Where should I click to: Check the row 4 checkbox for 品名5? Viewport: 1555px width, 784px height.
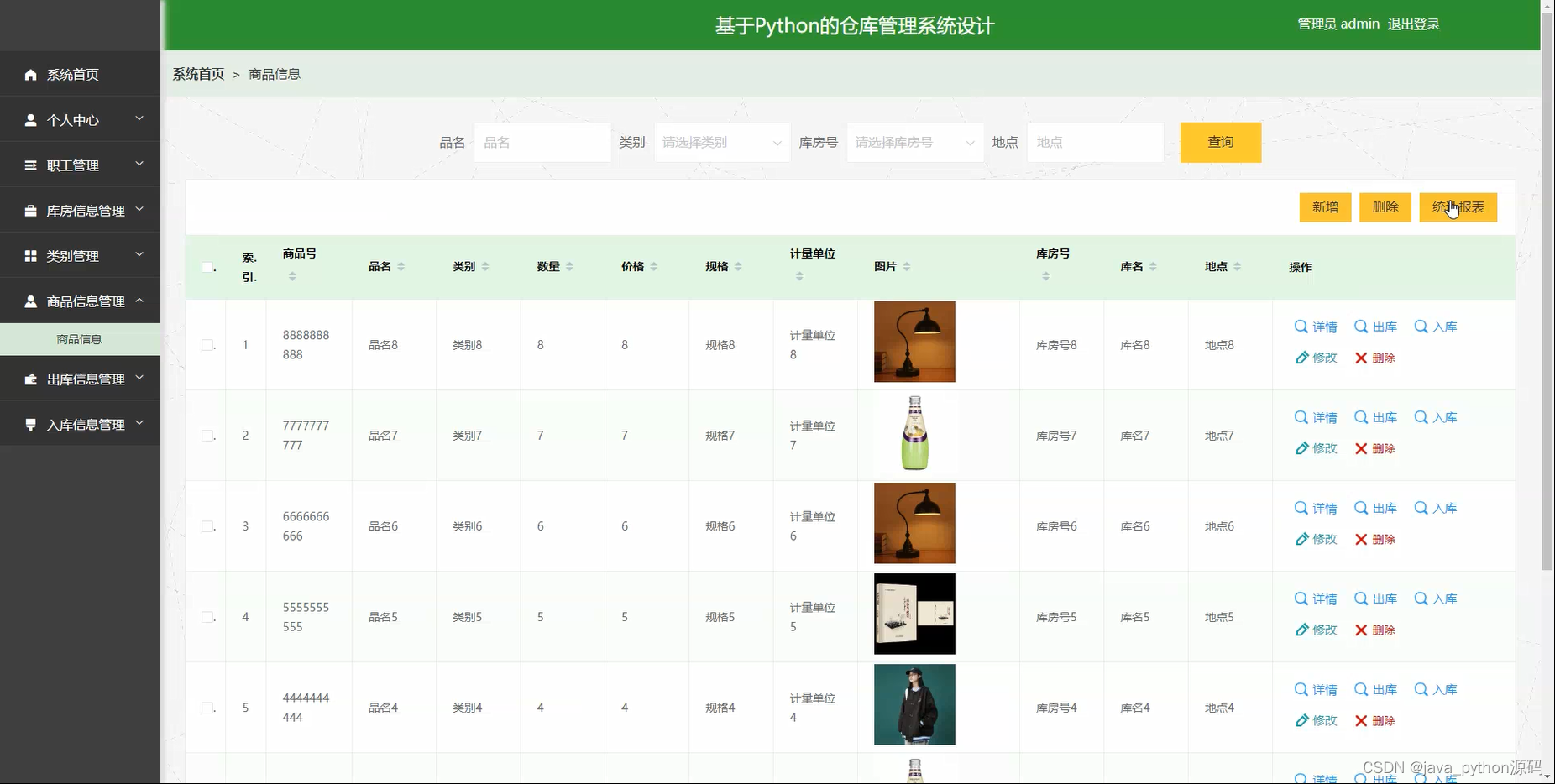point(207,617)
